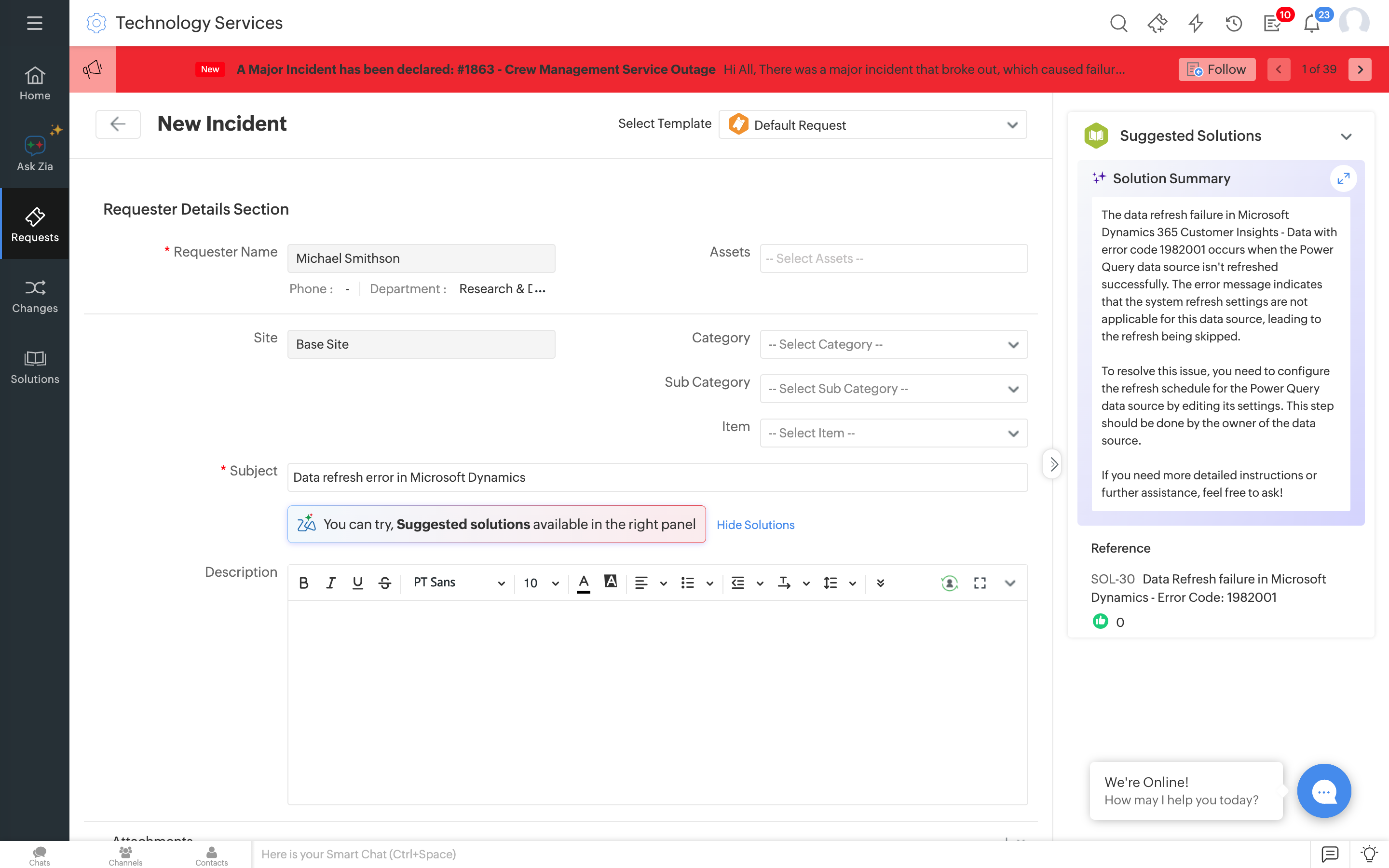Open the Select Template dropdown
The height and width of the screenshot is (868, 1389).
872,124
